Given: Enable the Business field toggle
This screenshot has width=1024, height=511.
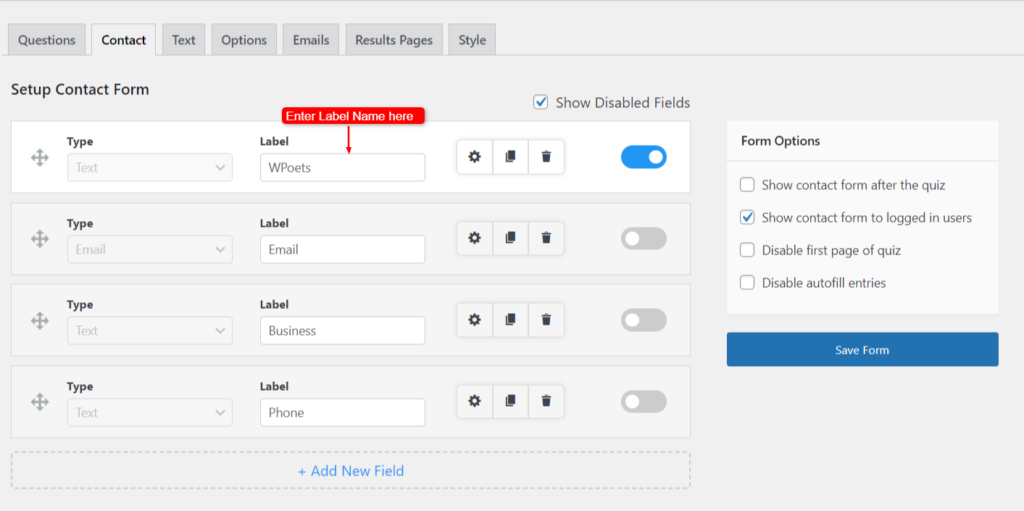Looking at the screenshot, I should tap(643, 320).
